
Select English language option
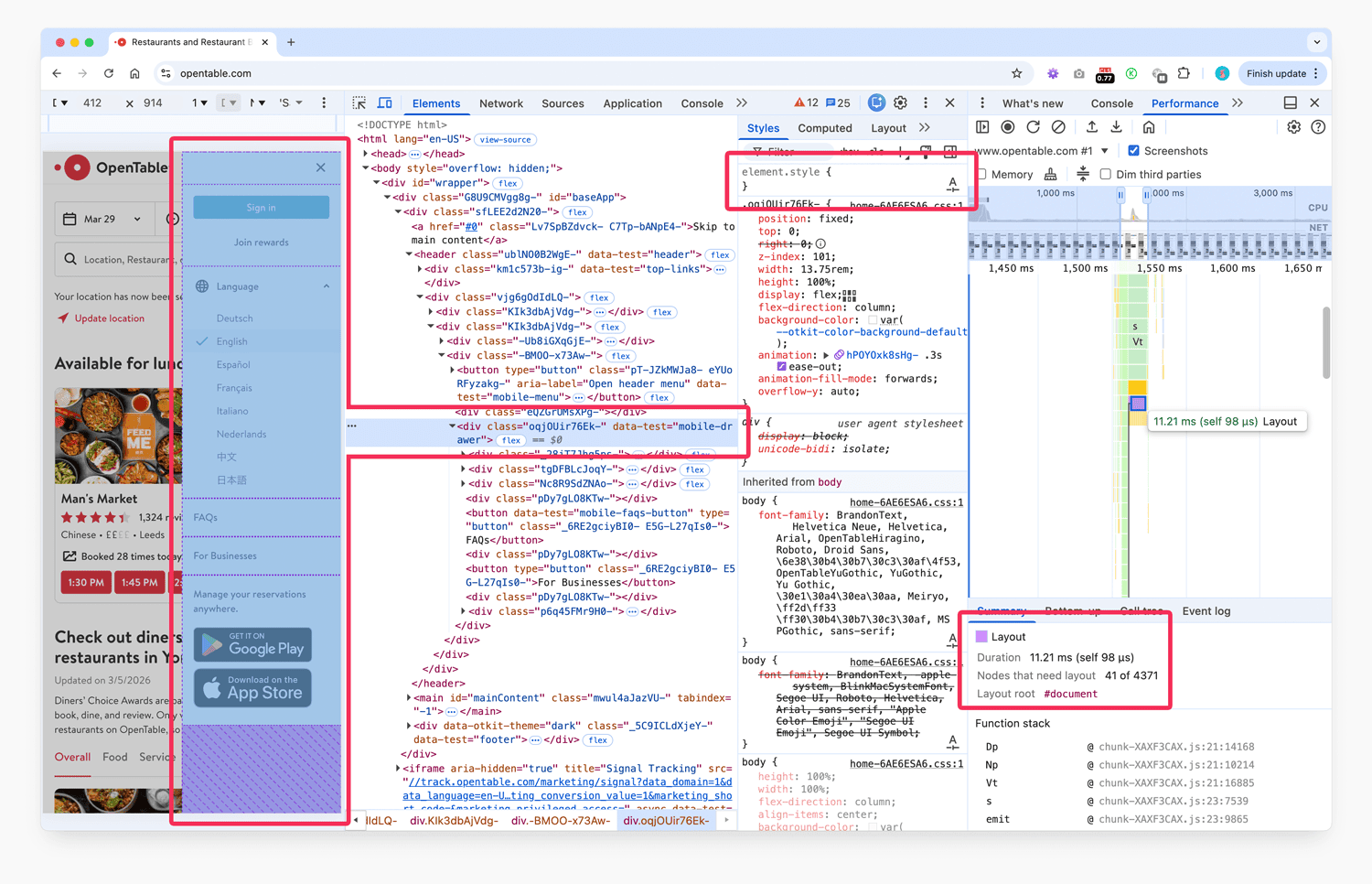(231, 341)
